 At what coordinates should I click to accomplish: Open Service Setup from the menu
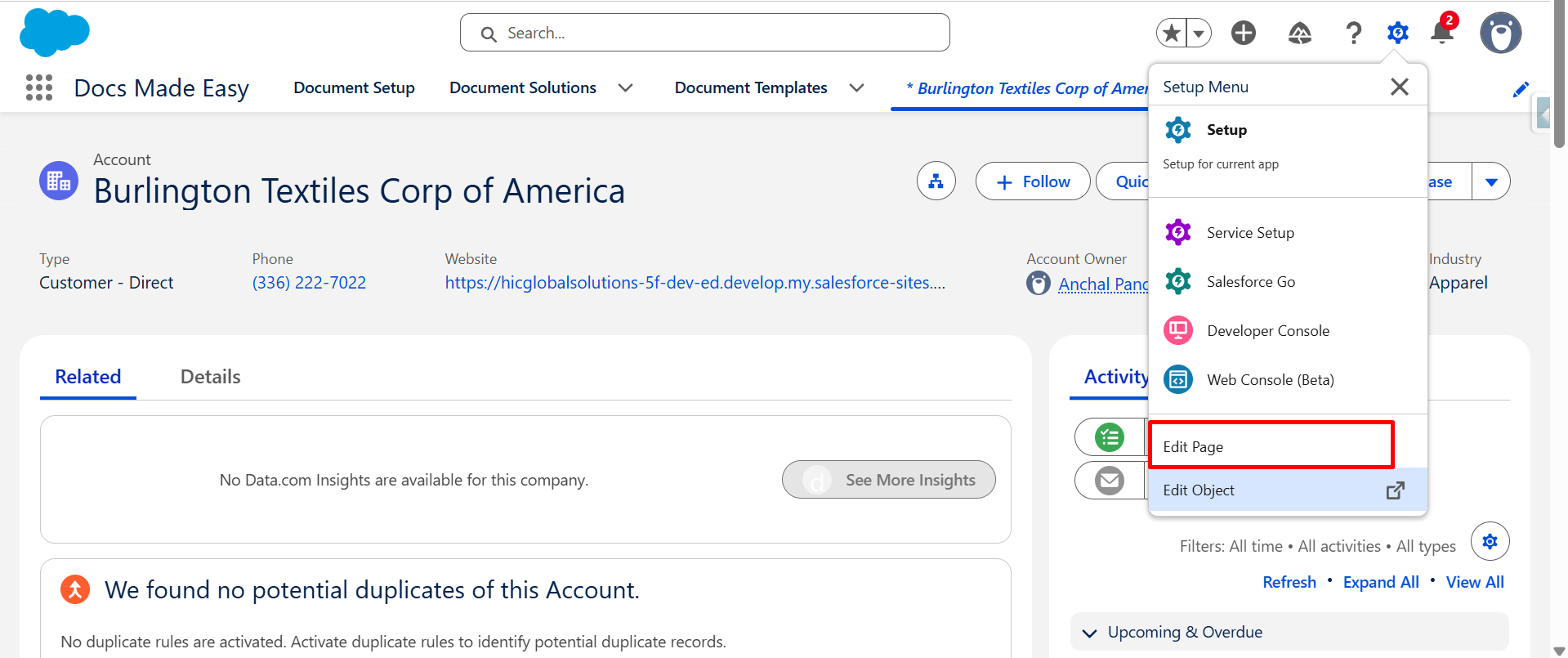tap(1288, 233)
